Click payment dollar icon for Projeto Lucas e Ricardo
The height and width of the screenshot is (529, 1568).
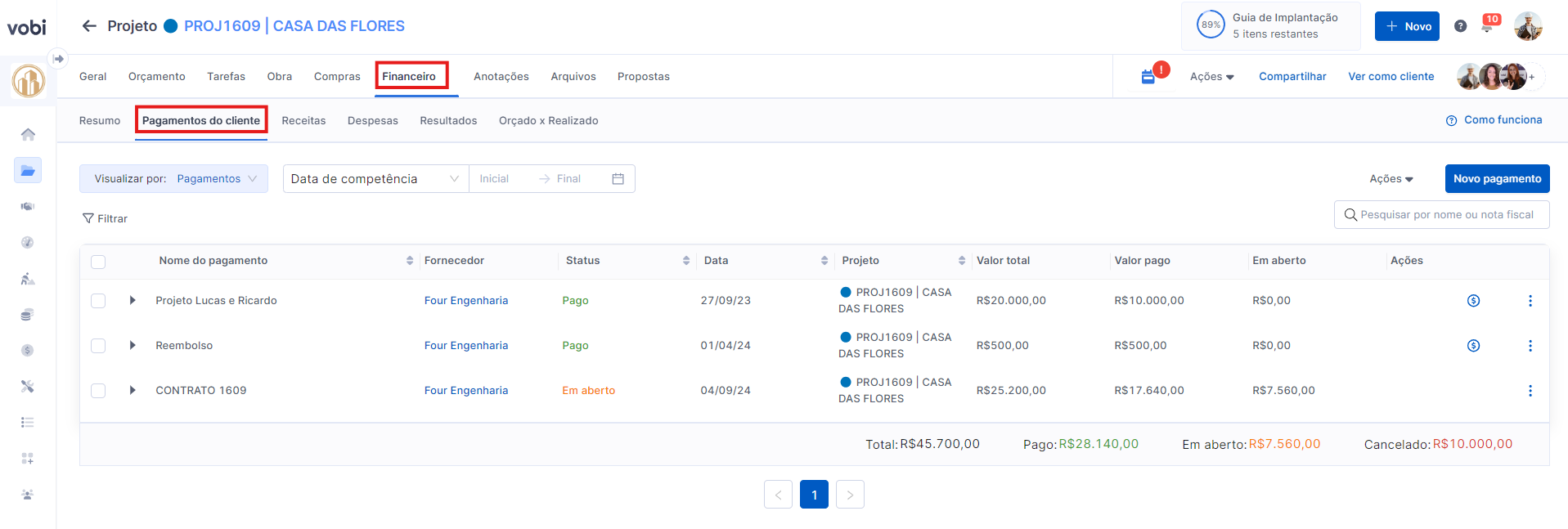click(x=1473, y=301)
